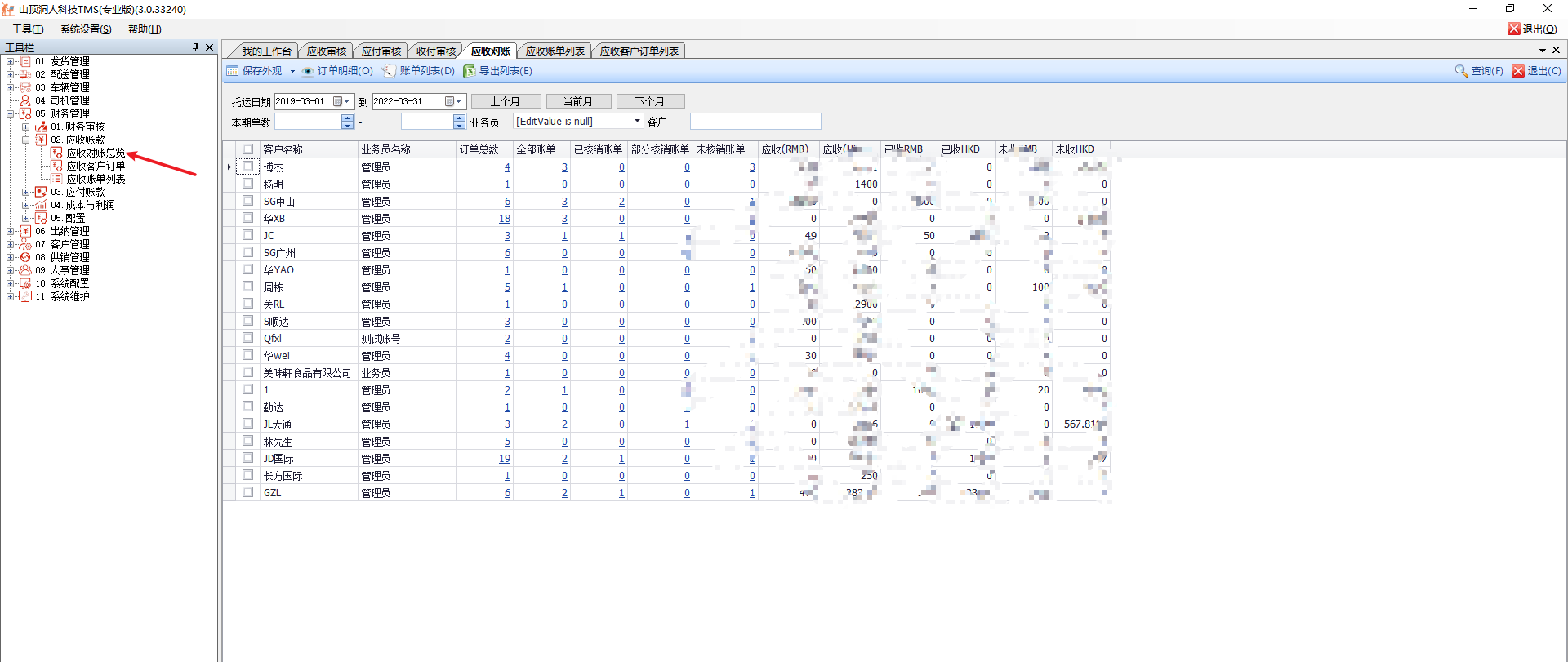Open the 业务员 dropdown list

(637, 122)
